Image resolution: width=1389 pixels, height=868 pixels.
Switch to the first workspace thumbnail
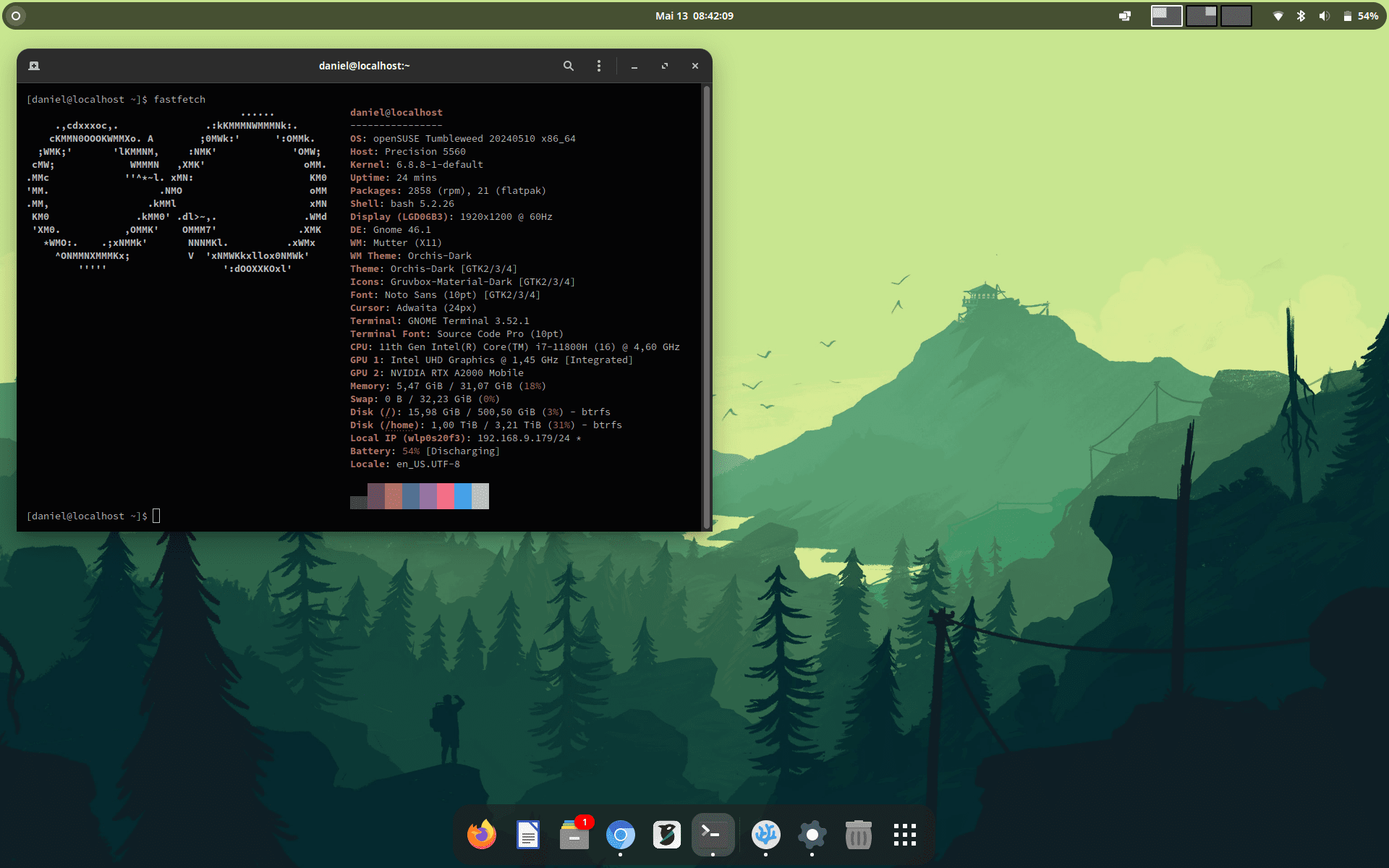(x=1166, y=16)
